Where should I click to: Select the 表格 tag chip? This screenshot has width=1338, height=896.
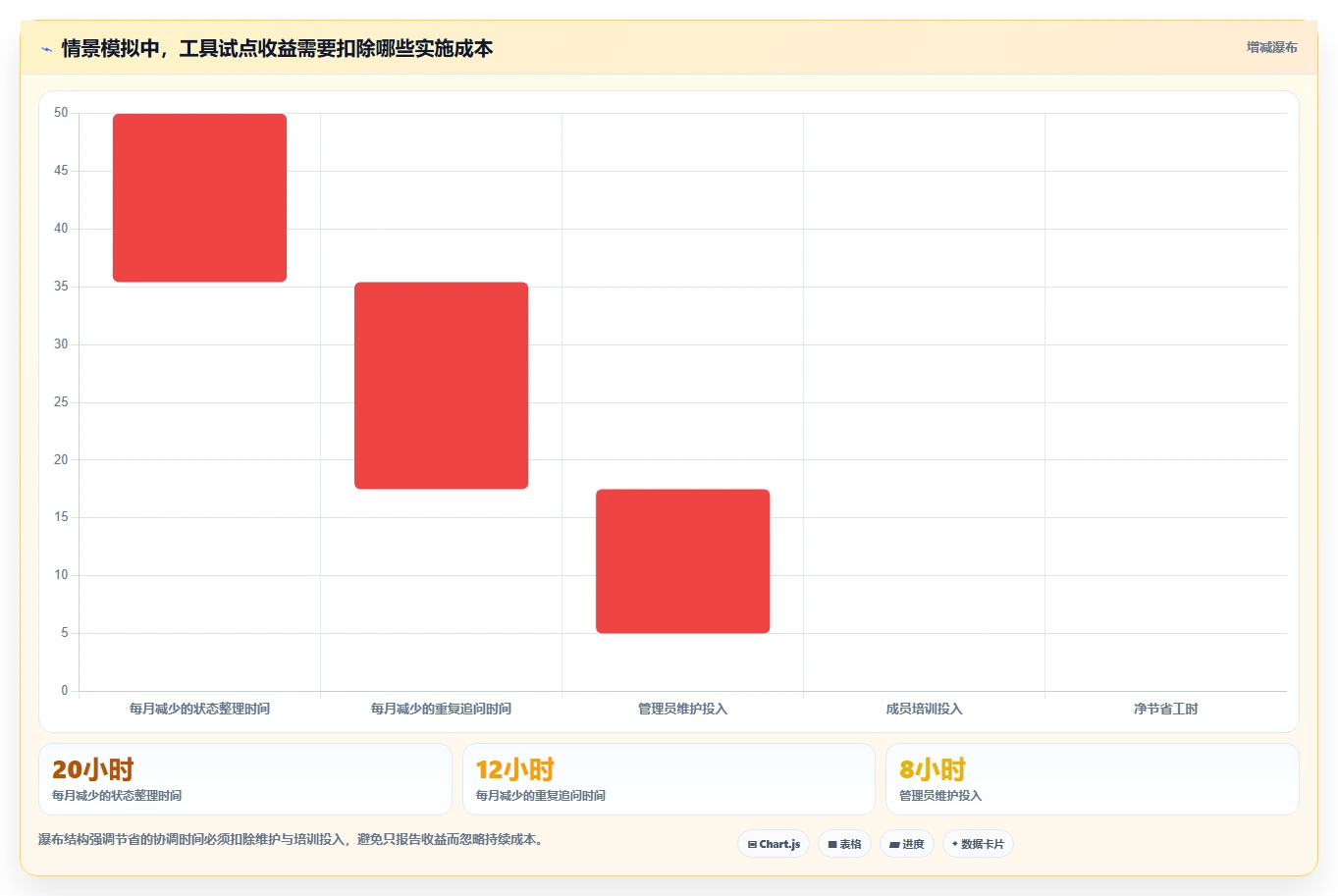(x=844, y=844)
